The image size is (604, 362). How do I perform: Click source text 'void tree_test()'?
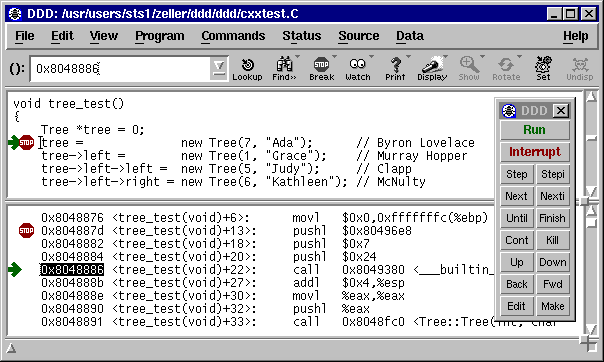click(x=69, y=104)
